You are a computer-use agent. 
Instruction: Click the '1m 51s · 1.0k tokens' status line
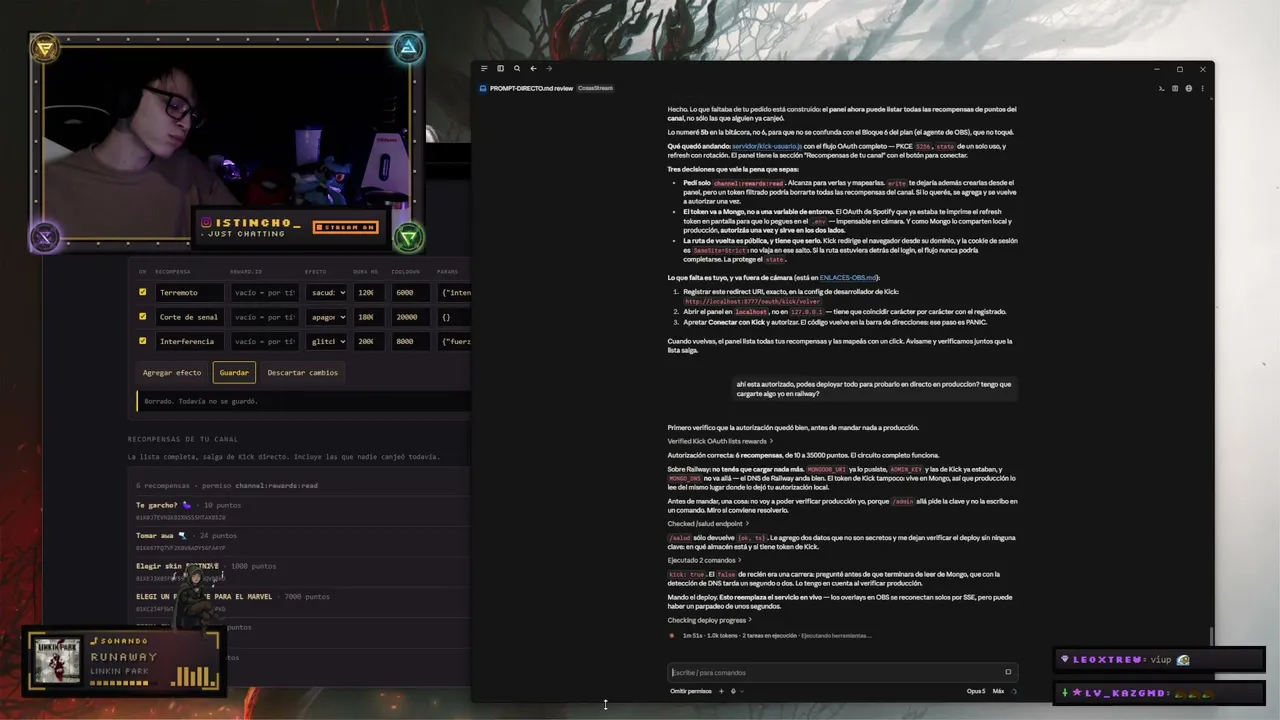[776, 636]
